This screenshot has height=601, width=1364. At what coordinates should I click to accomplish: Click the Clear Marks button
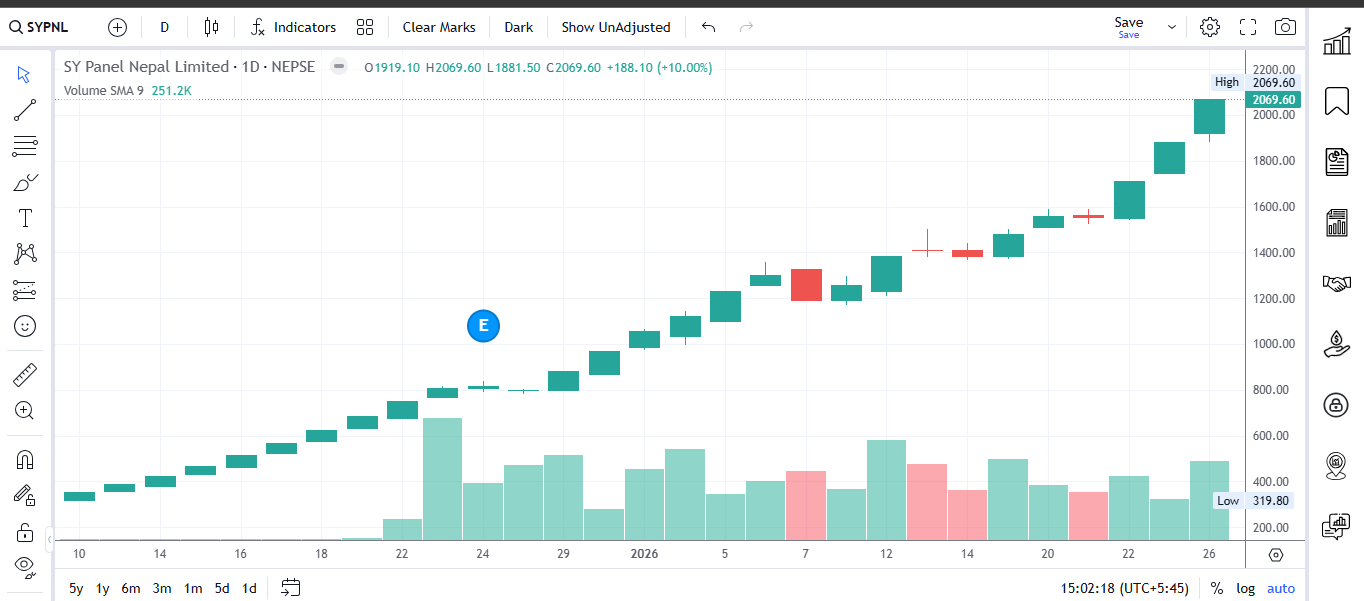(439, 27)
